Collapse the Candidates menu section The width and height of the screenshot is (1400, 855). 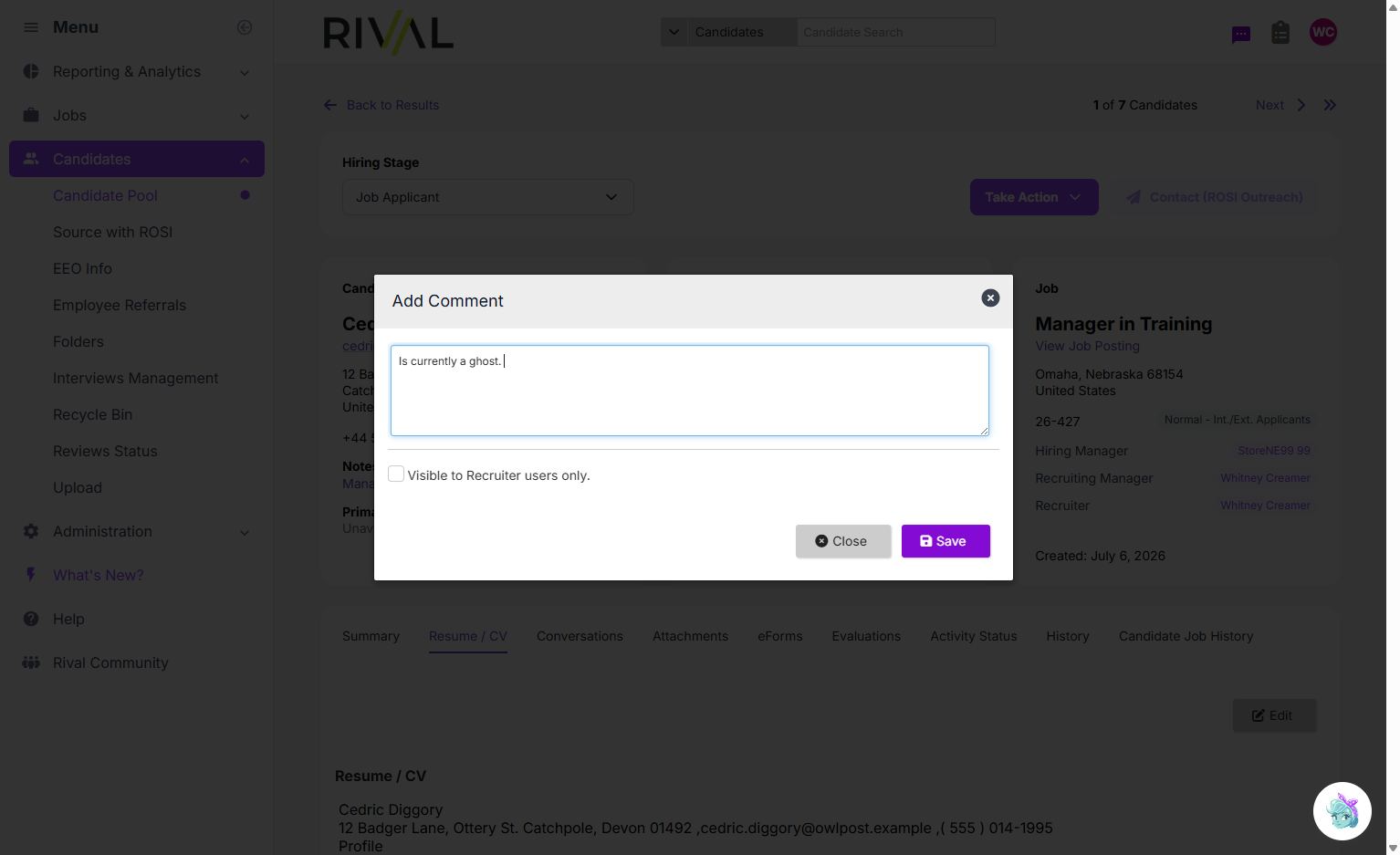(x=245, y=160)
